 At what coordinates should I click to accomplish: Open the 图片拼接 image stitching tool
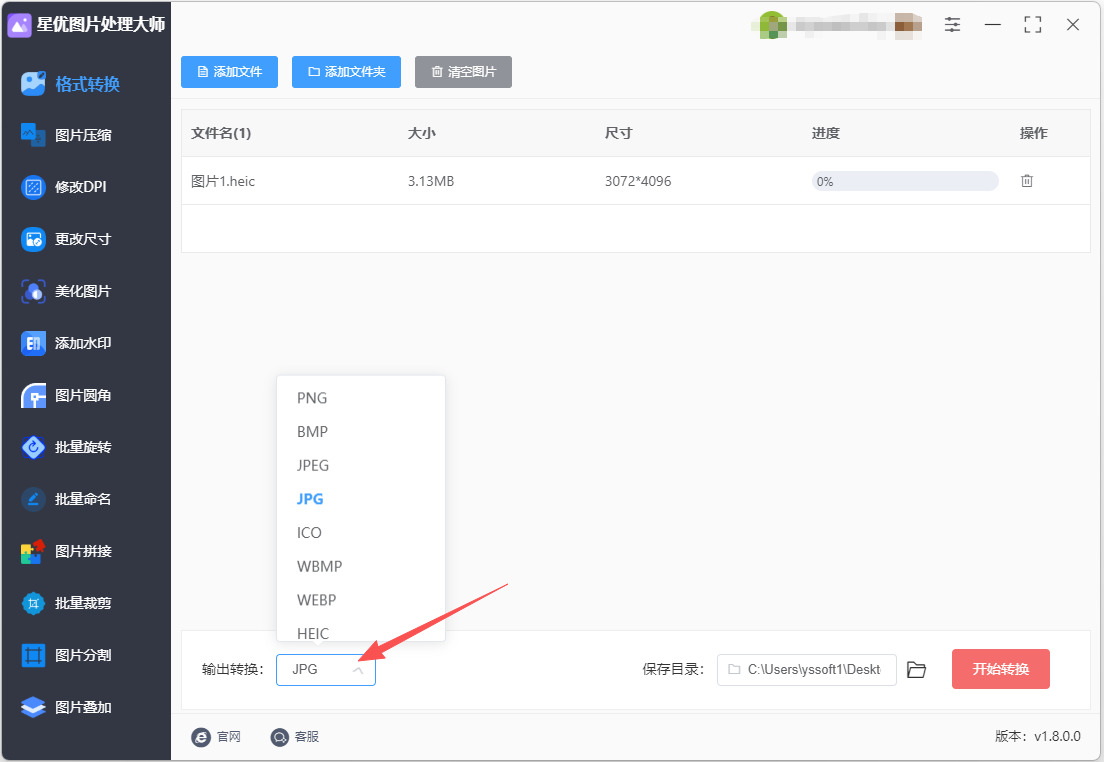(x=65, y=551)
